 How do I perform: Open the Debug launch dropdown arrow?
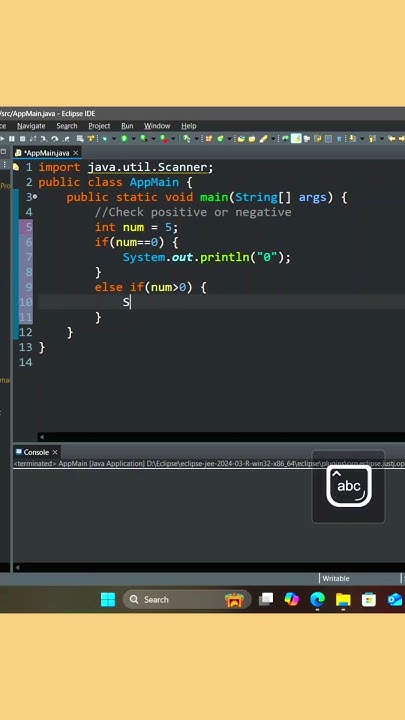tap(114, 139)
